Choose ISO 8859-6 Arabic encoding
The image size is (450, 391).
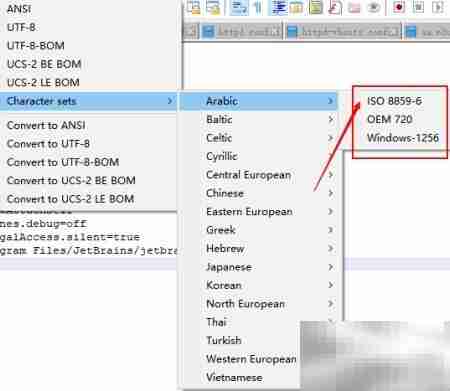[x=394, y=101]
